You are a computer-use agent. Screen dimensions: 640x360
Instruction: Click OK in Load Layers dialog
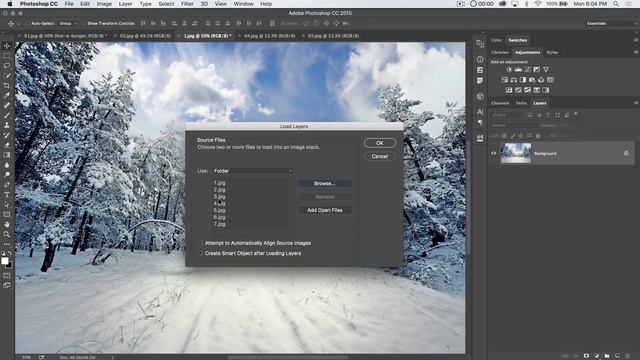[380, 143]
